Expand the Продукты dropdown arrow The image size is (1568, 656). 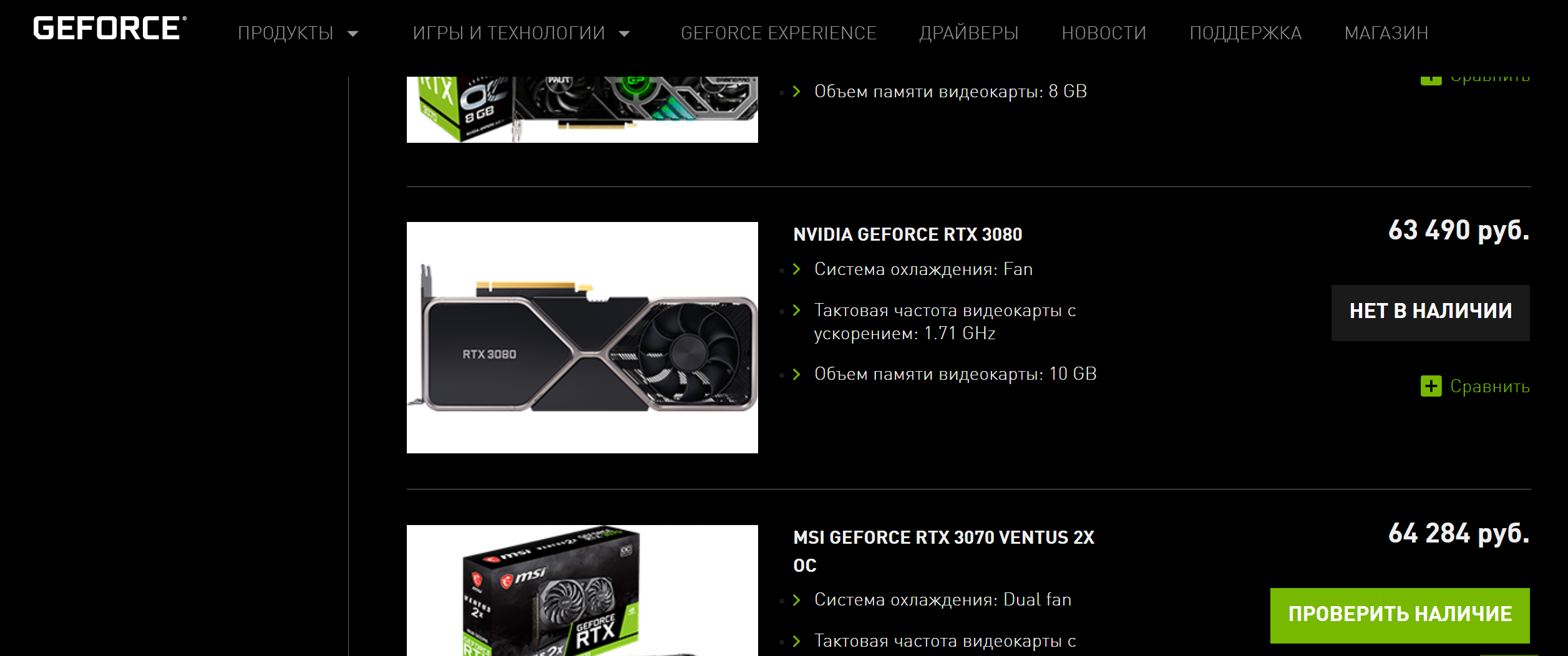pos(353,34)
